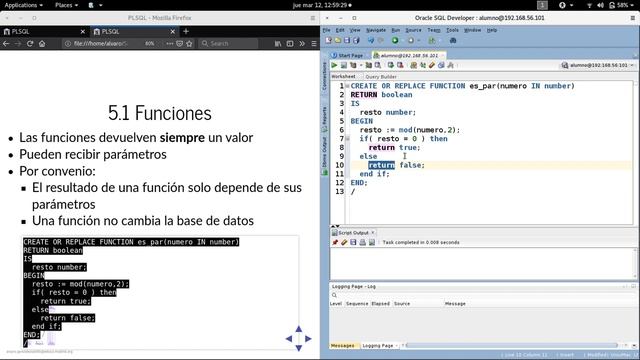
Task: Go back in Firefox
Action: [6, 44]
